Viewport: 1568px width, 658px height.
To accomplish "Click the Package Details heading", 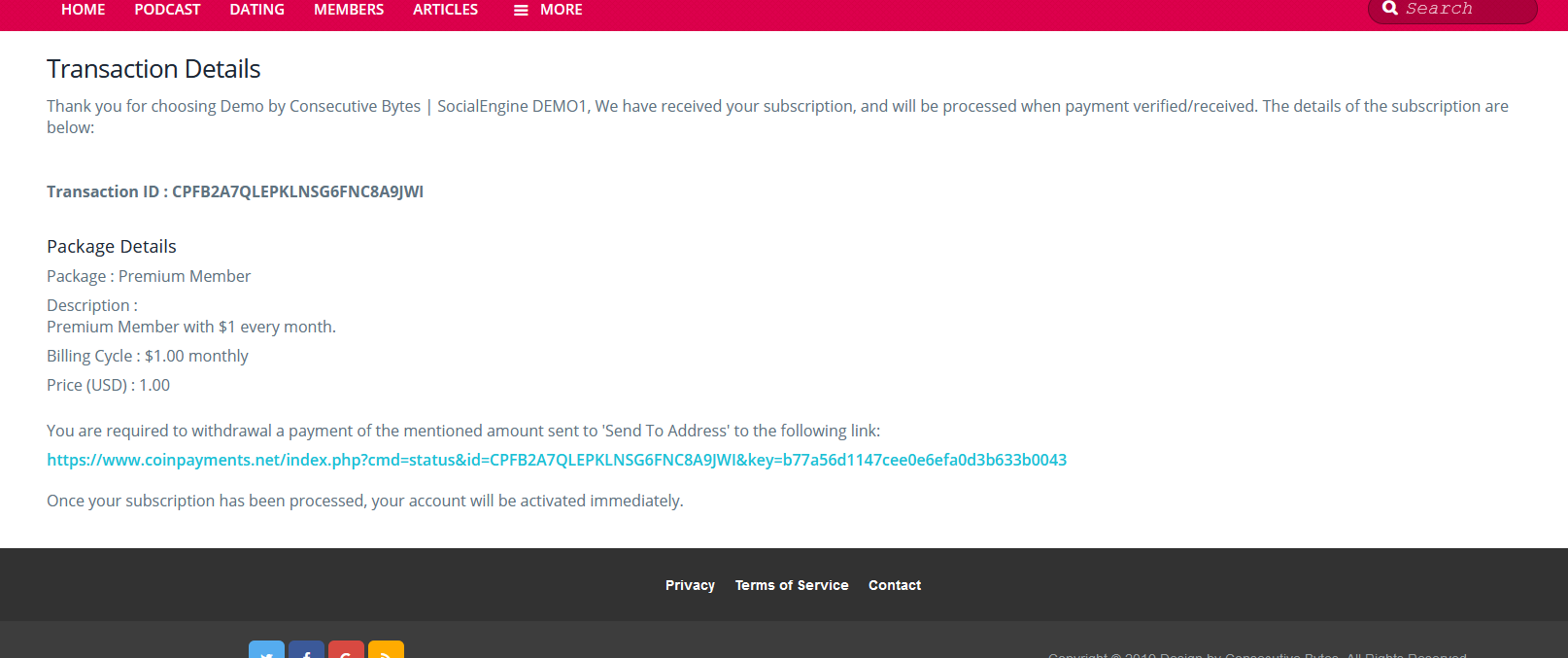I will point(112,247).
